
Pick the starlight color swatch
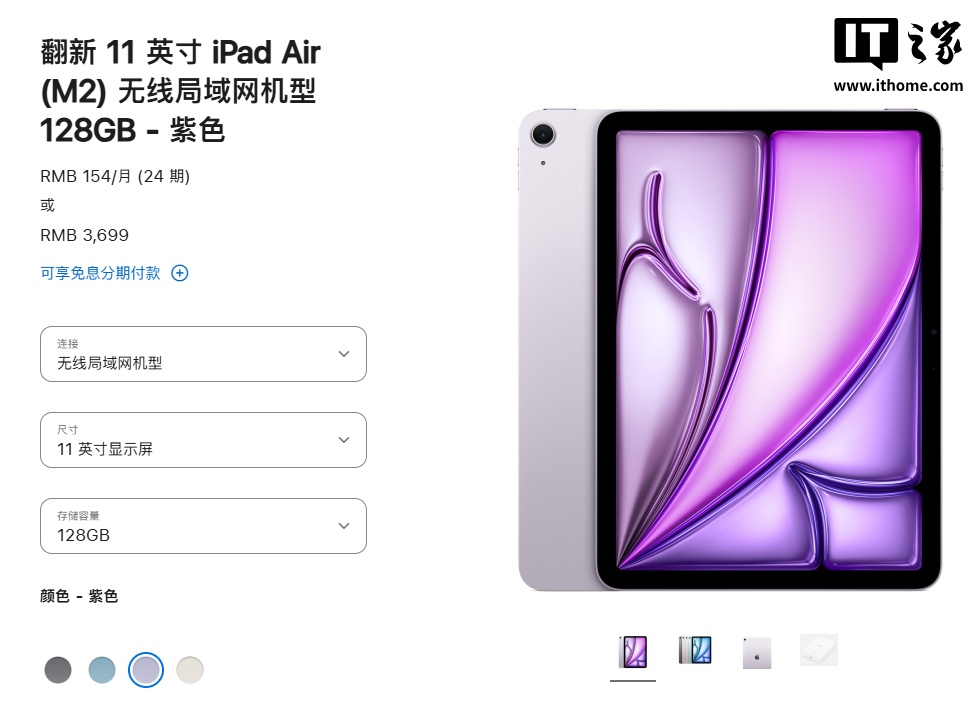[190, 670]
